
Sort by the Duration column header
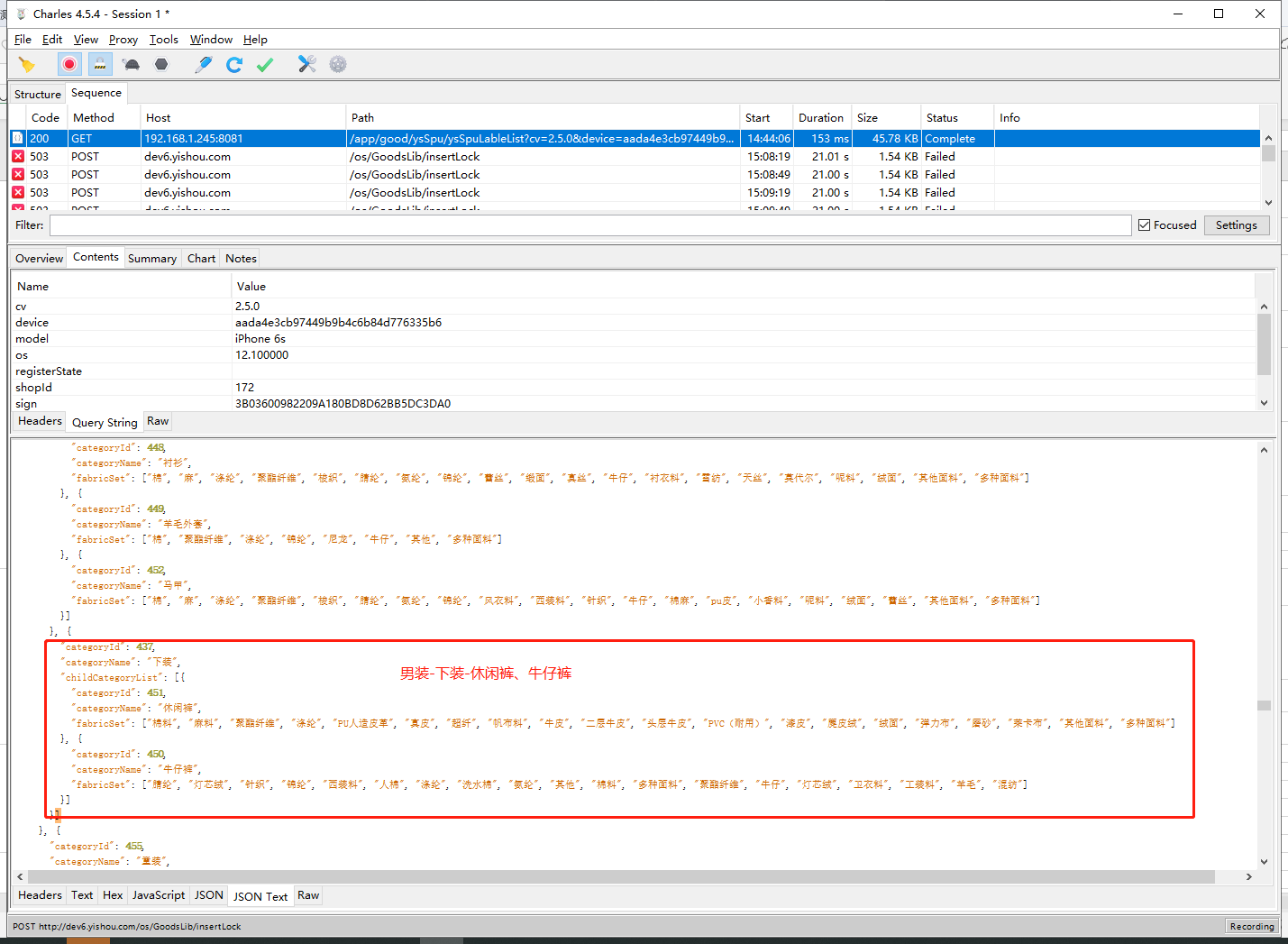[x=821, y=118]
